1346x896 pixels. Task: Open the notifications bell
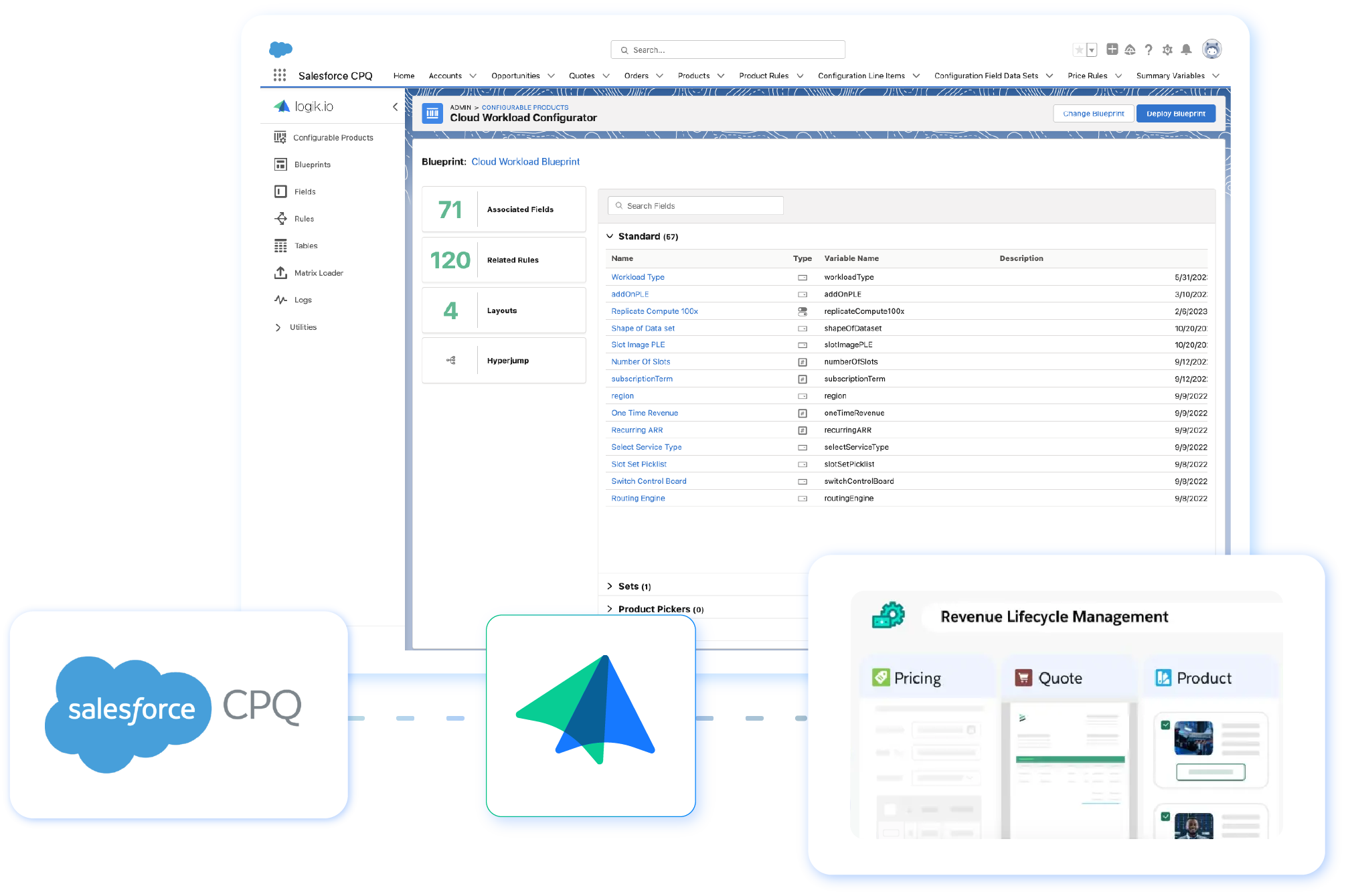tap(1186, 50)
